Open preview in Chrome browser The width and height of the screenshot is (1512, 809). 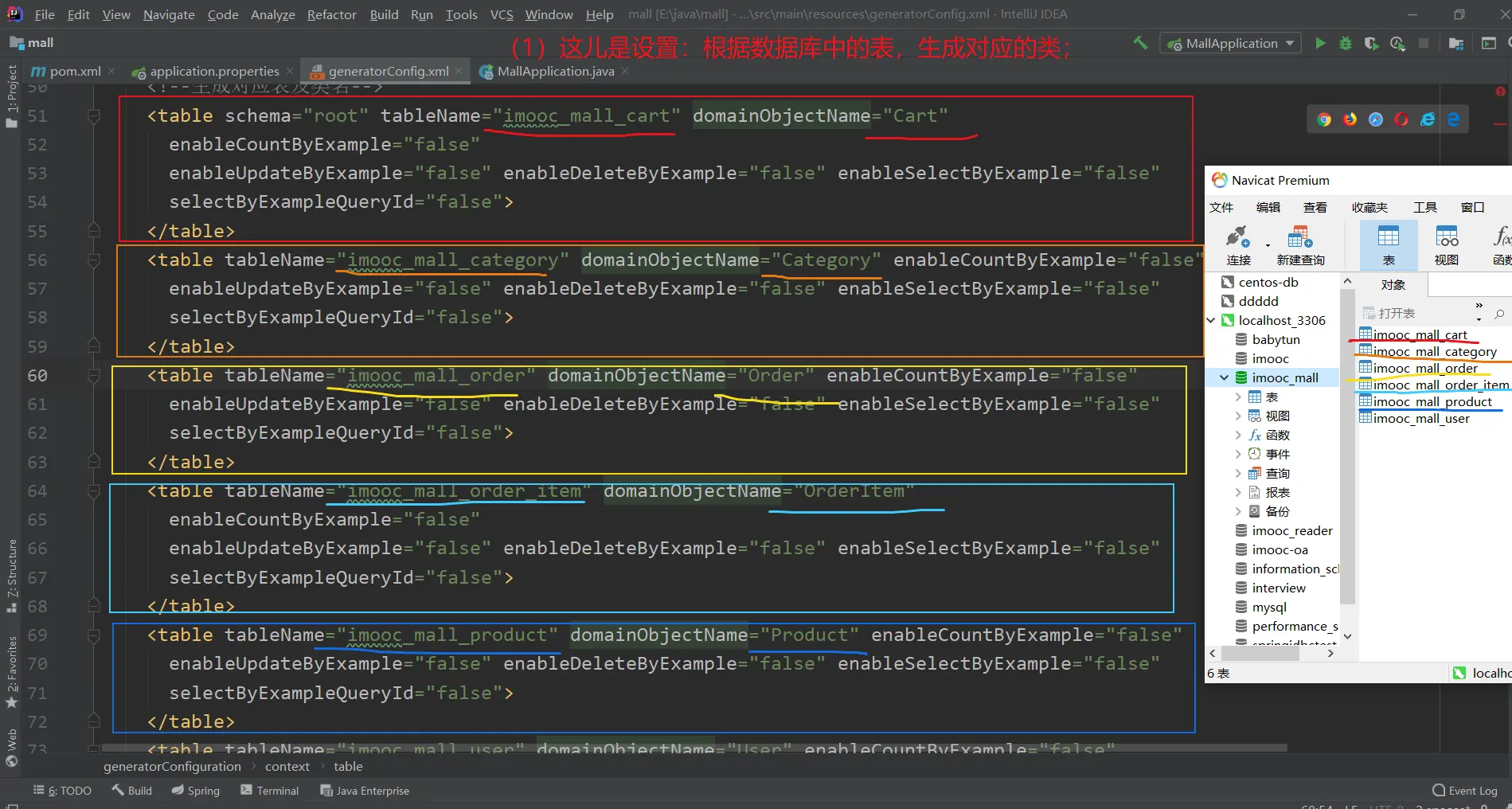[1324, 119]
